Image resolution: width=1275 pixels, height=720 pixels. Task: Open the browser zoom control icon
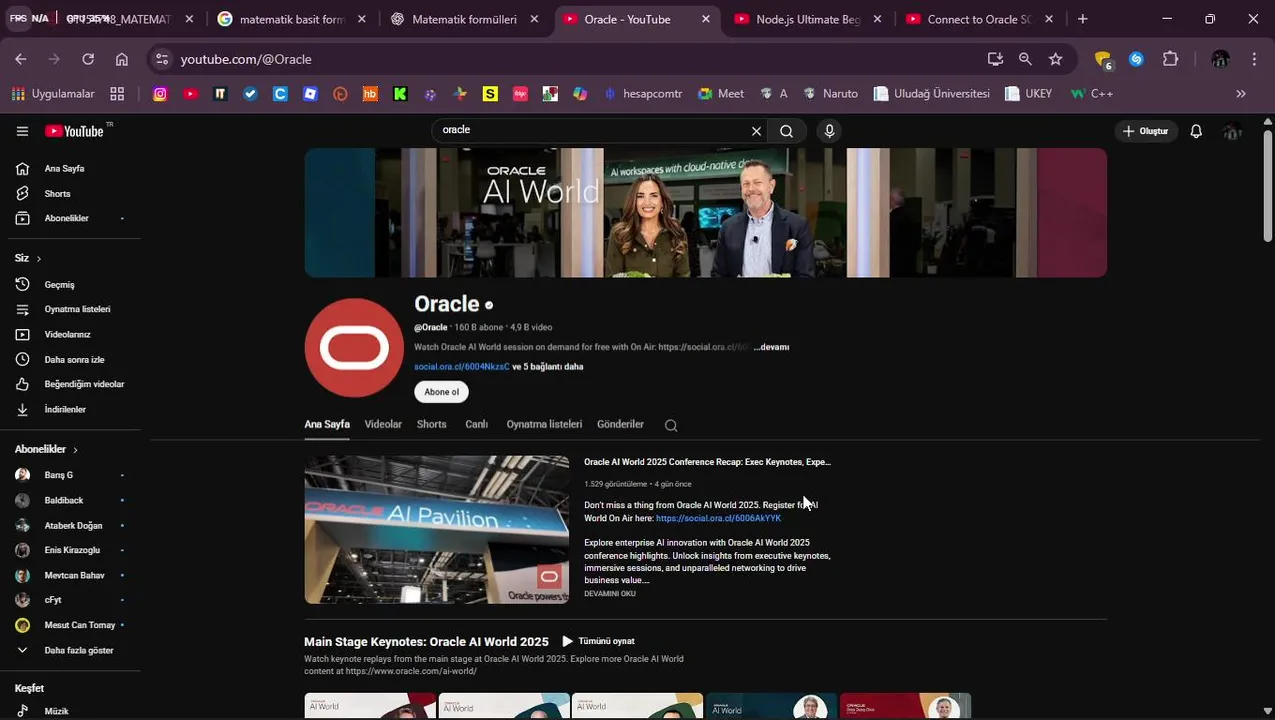1025,59
